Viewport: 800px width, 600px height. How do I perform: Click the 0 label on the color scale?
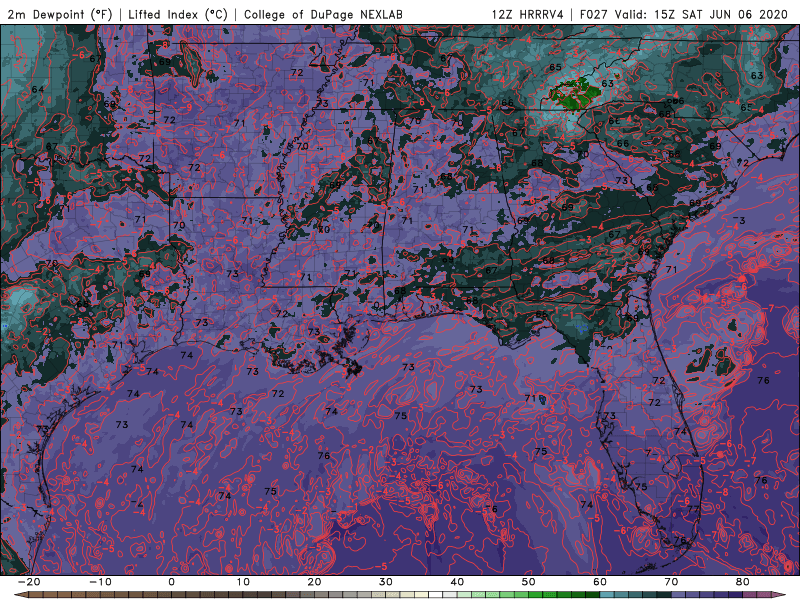(171, 582)
